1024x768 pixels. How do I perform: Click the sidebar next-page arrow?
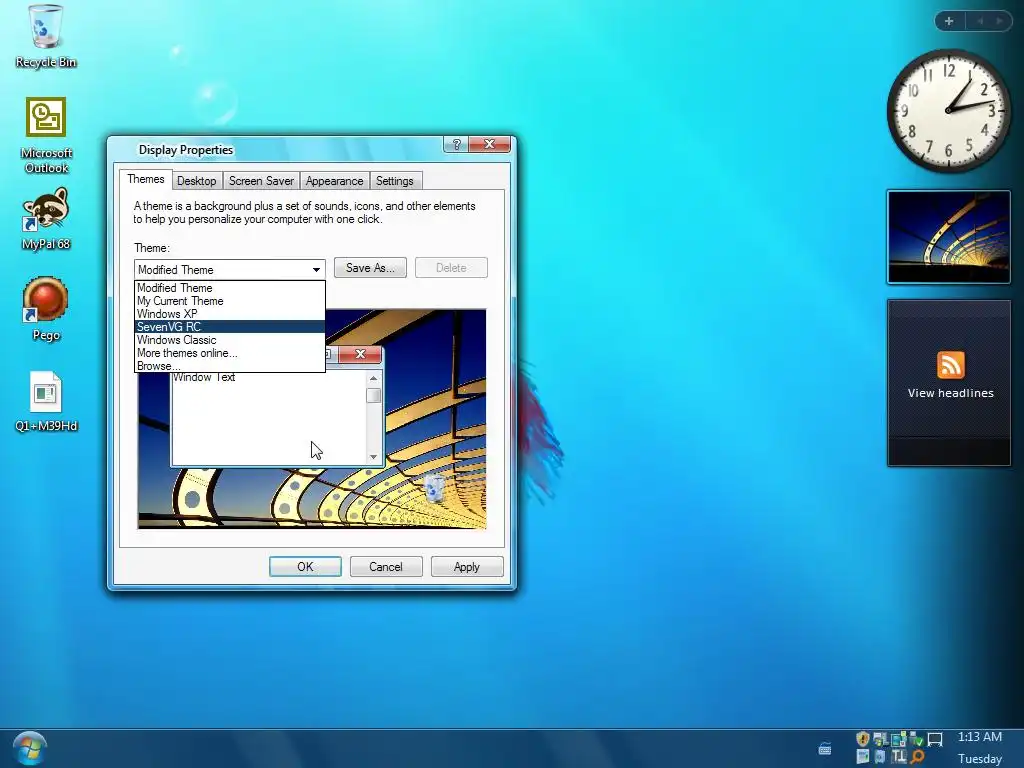pyautogui.click(x=999, y=21)
